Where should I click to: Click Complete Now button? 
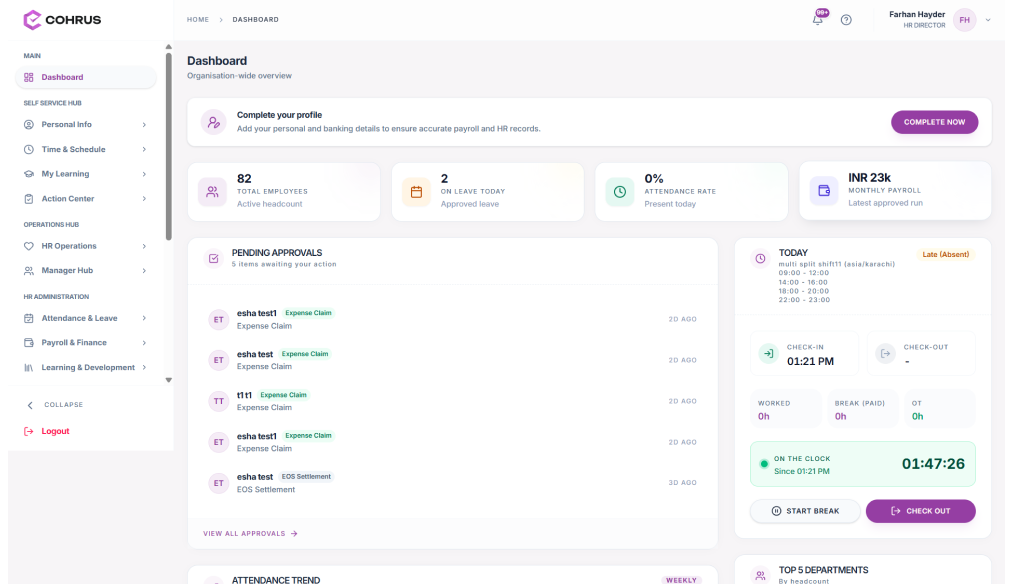click(x=934, y=122)
